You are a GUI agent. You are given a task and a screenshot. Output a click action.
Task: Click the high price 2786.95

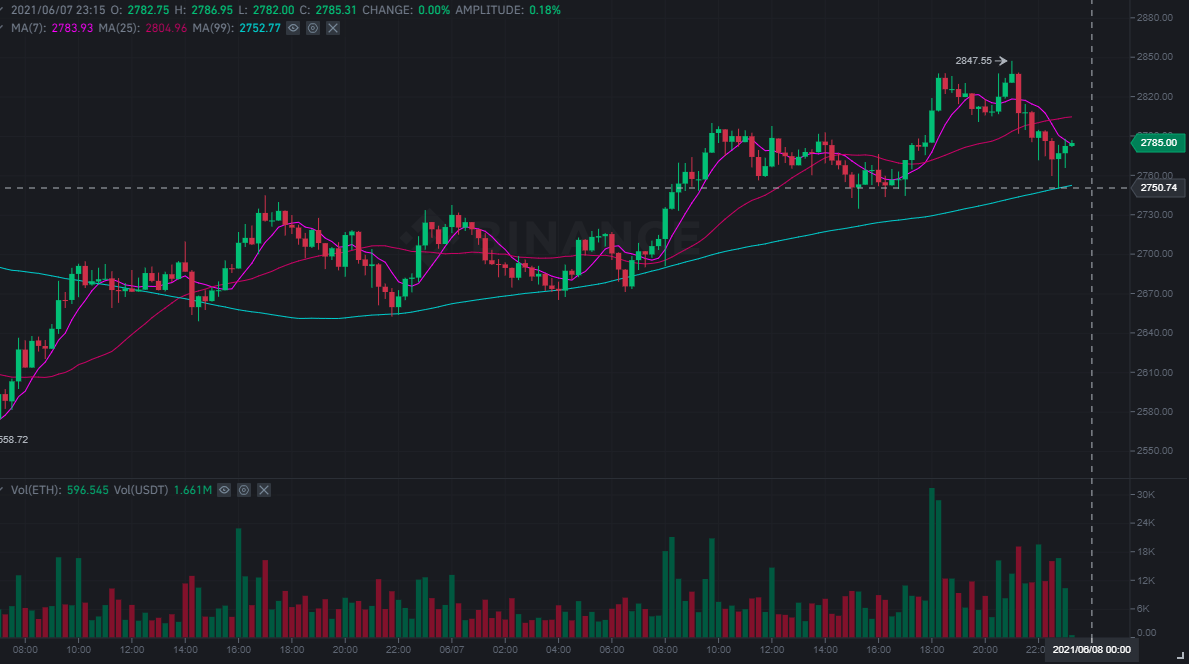coord(212,11)
